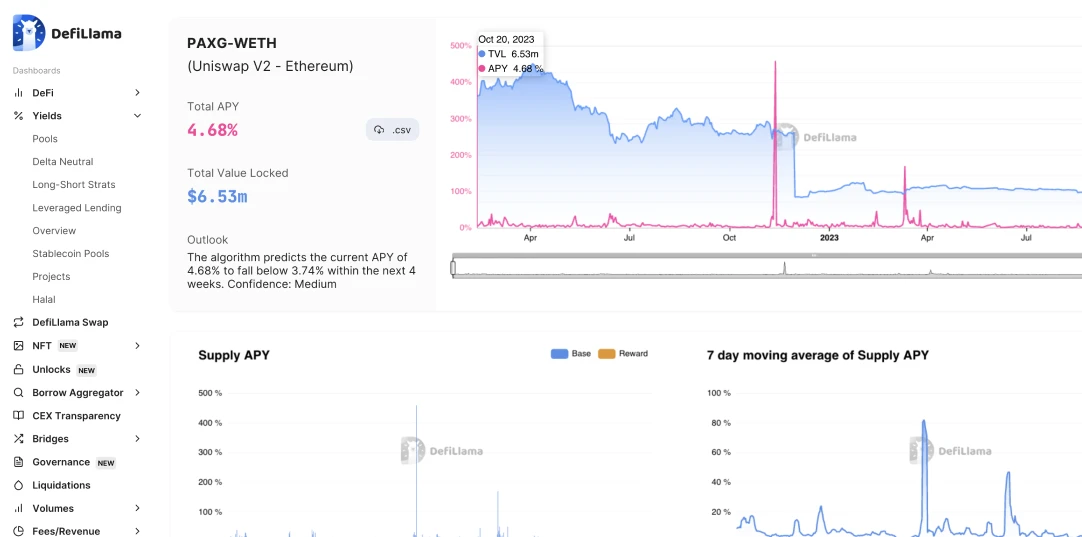Click the DefiLlama Swap arrows icon
The height and width of the screenshot is (537, 1082).
[x=18, y=323]
